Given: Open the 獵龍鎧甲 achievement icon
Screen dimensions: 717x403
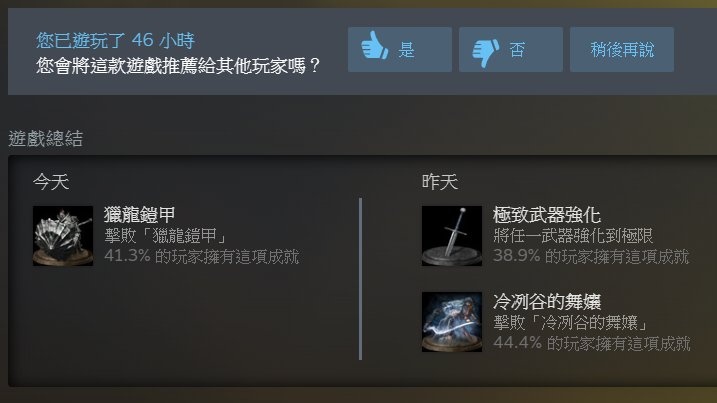Looking at the screenshot, I should click(63, 236).
